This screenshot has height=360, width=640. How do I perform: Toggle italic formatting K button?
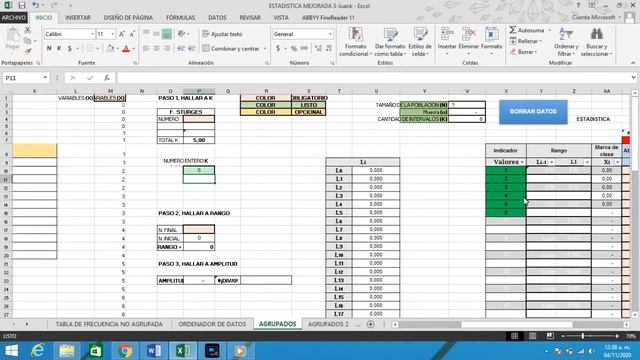(x=59, y=49)
